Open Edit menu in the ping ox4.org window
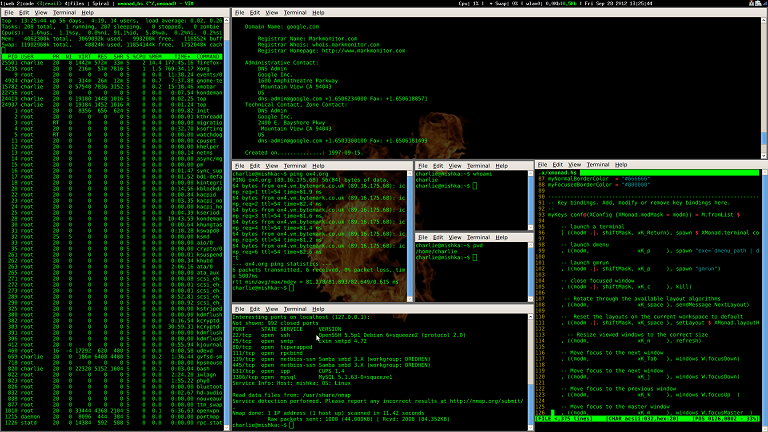Image resolution: width=768 pixels, height=432 pixels. (x=255, y=166)
